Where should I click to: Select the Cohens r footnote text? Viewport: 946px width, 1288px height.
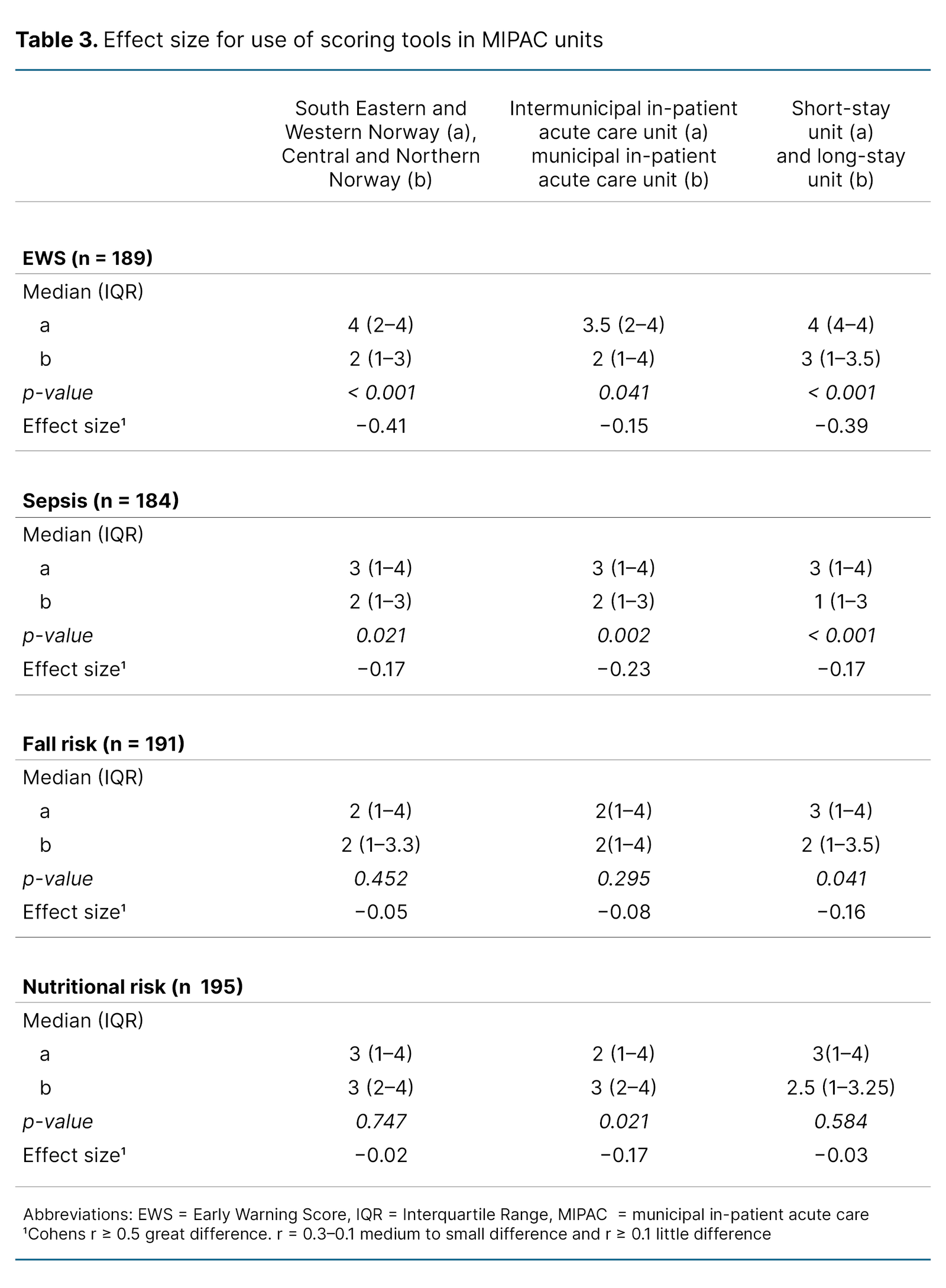(397, 1234)
